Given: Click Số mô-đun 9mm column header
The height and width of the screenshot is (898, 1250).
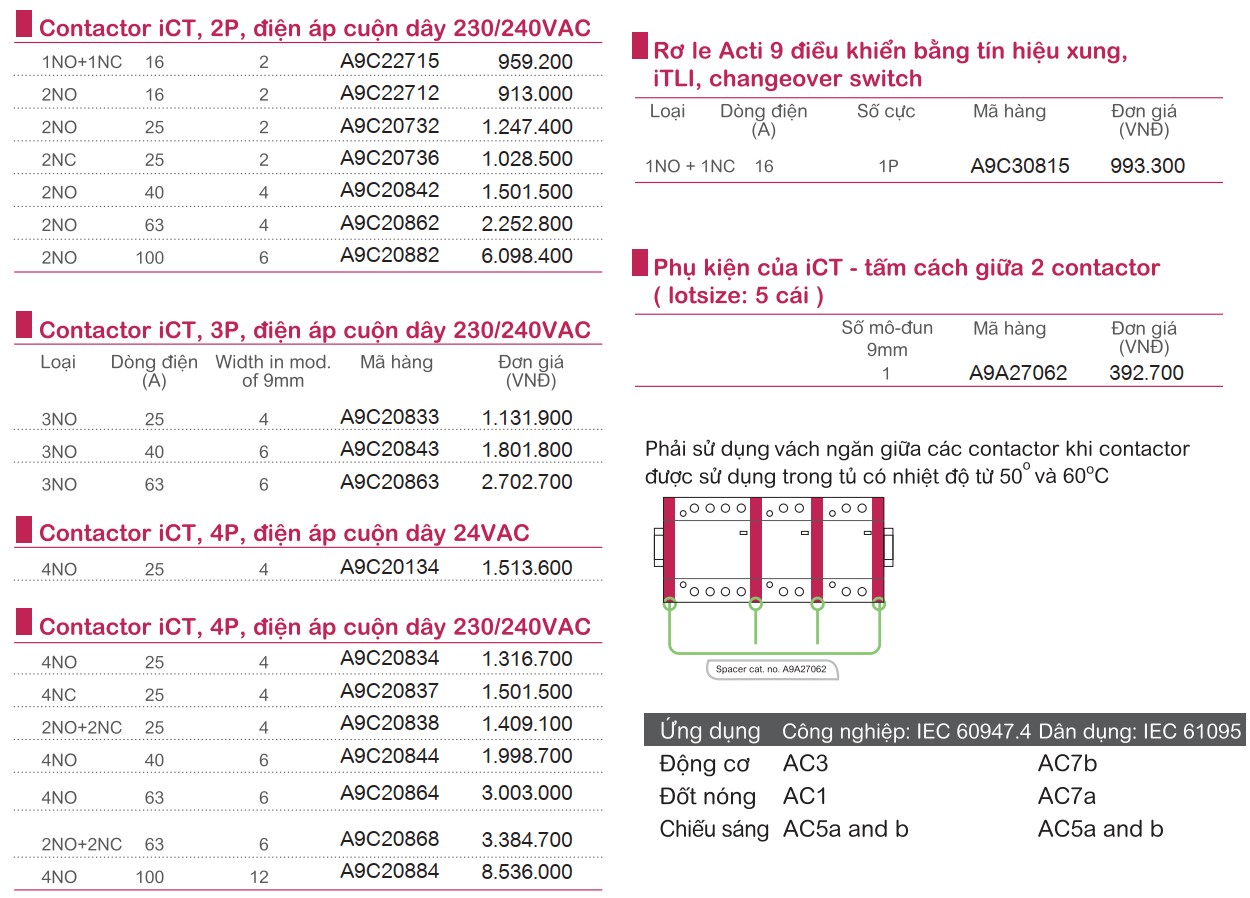Looking at the screenshot, I should pos(887,338).
